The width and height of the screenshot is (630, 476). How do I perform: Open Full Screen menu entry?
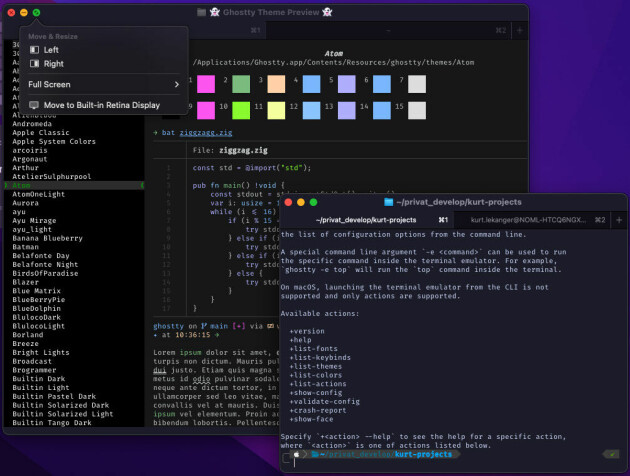tap(104, 84)
